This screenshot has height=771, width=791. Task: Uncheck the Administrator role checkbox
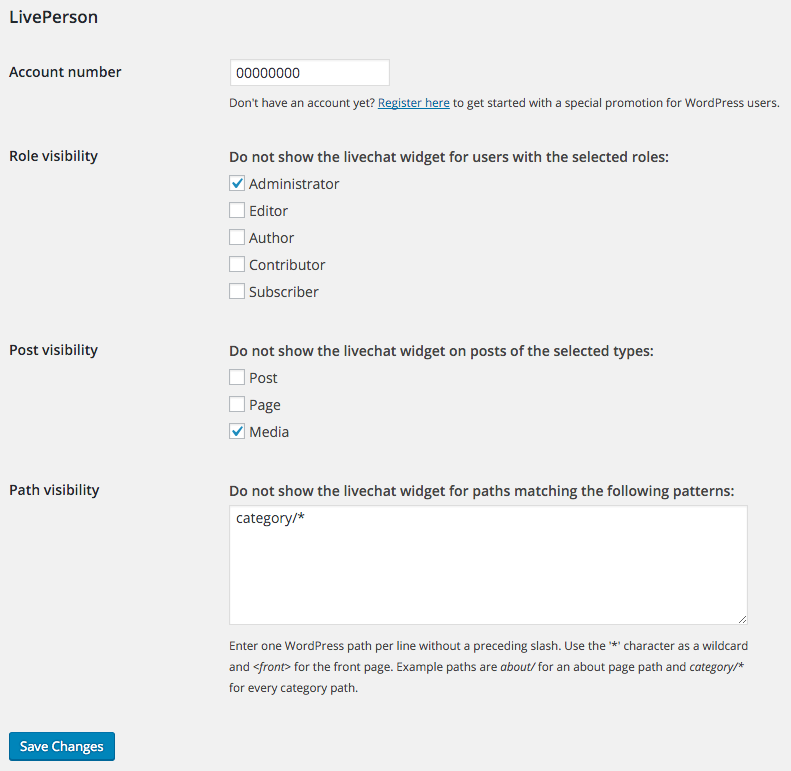tap(237, 184)
